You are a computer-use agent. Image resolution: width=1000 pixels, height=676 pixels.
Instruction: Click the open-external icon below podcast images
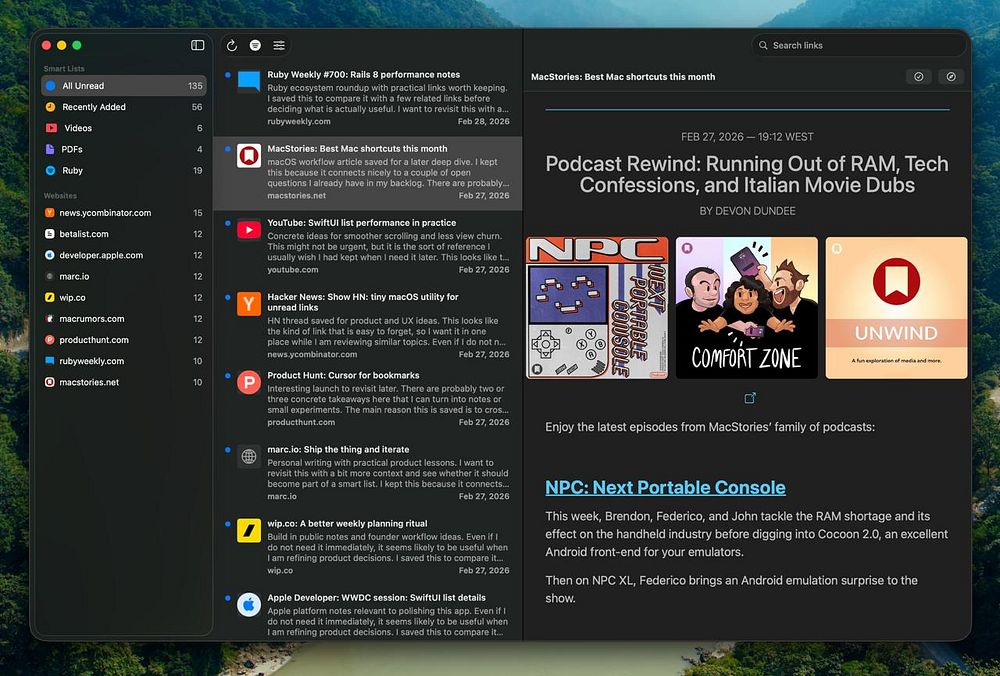(x=750, y=398)
